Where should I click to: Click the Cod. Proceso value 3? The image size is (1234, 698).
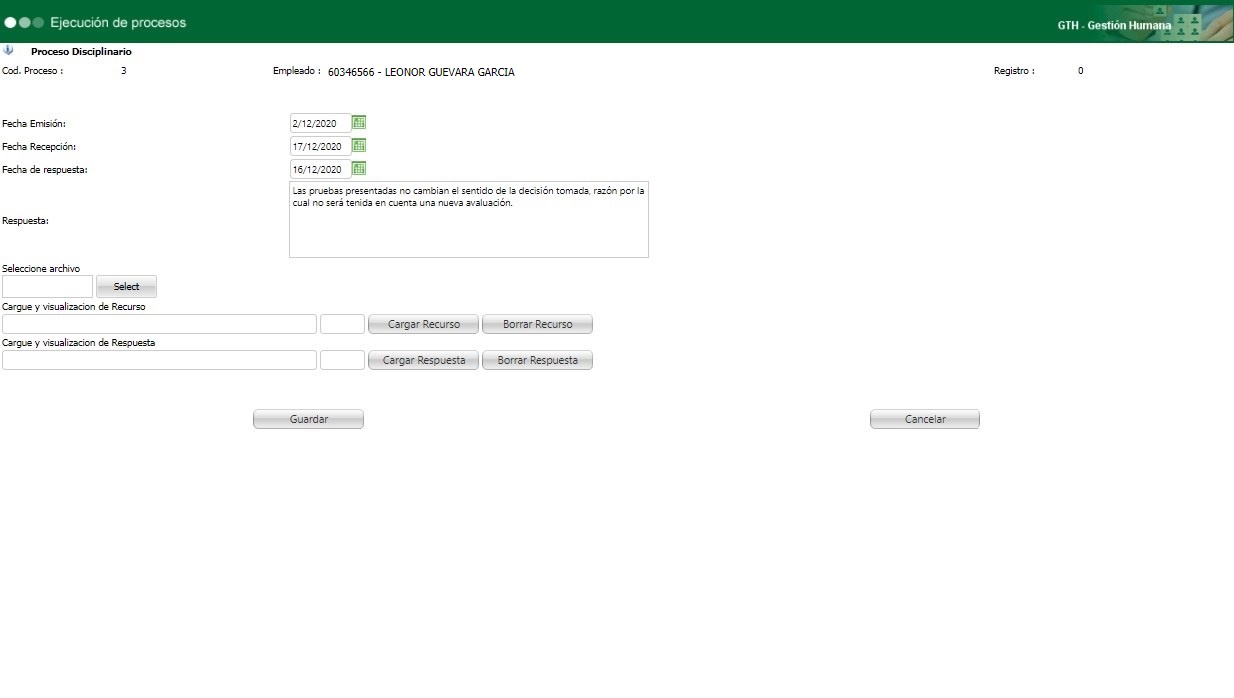click(123, 71)
